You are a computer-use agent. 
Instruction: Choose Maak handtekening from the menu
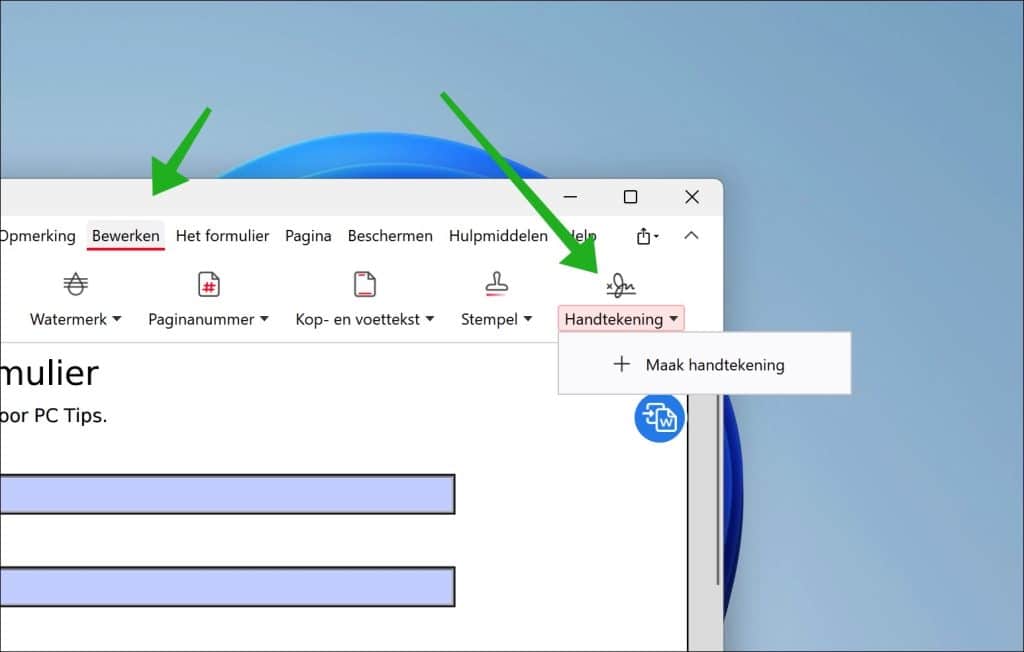click(x=704, y=365)
